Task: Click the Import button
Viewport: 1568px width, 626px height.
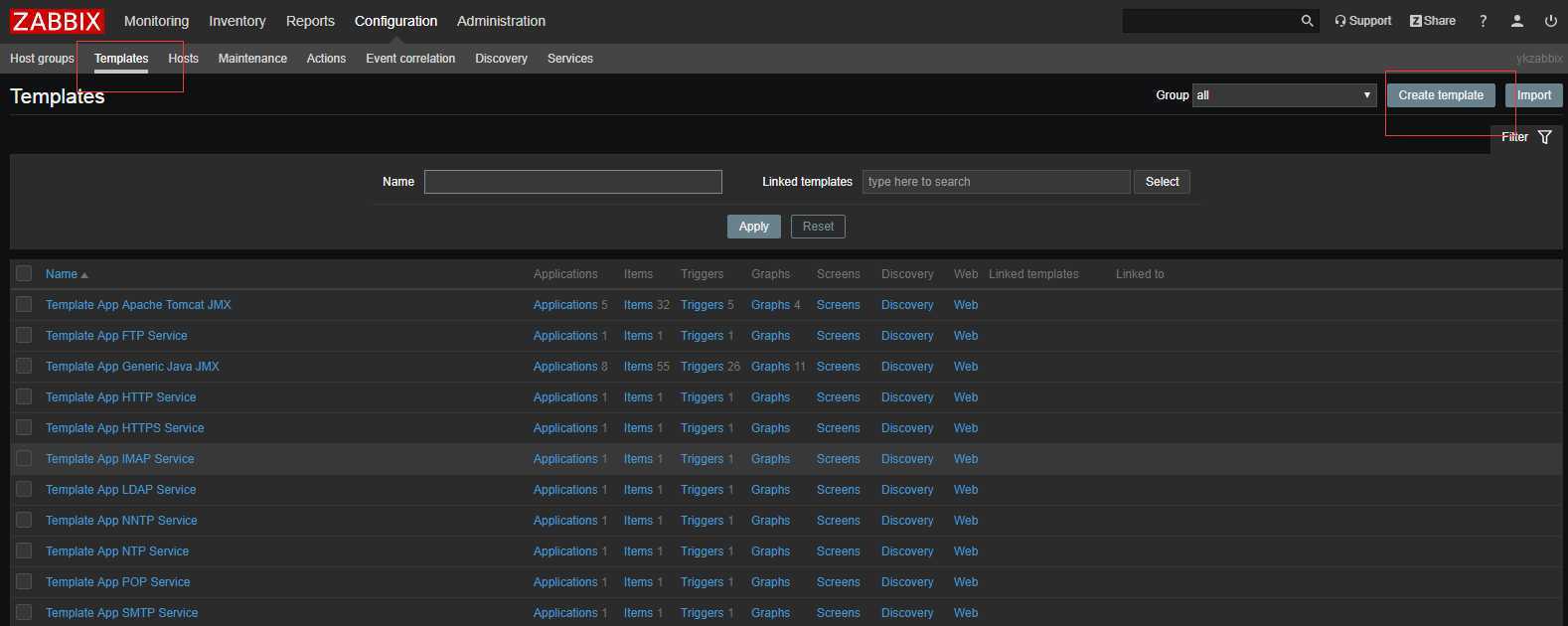Action: tap(1534, 95)
